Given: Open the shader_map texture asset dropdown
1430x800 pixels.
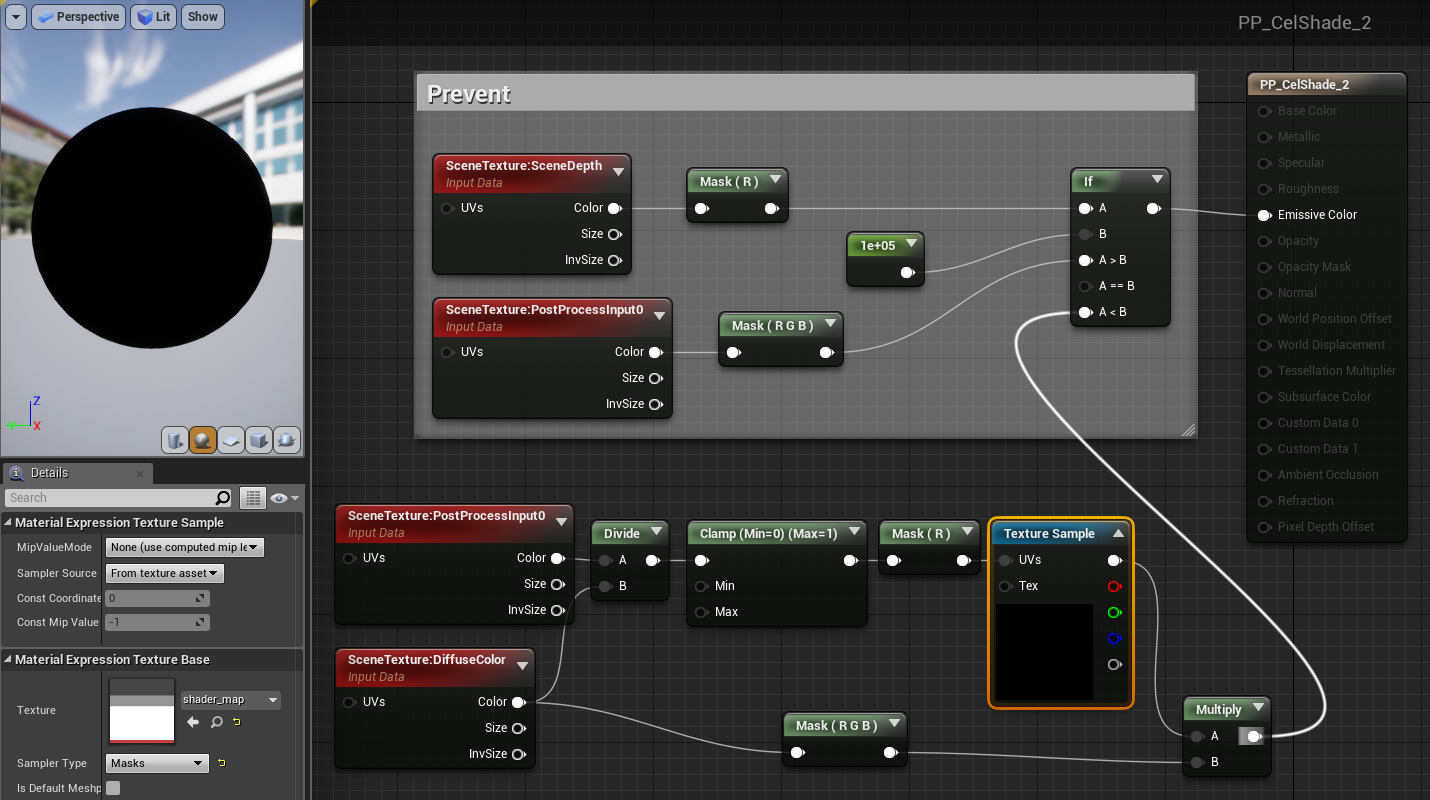Looking at the screenshot, I should point(230,700).
